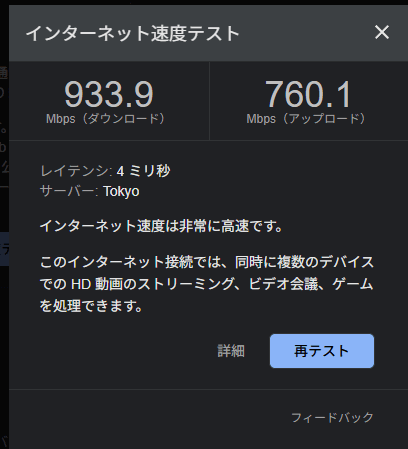The image size is (408, 449).
Task: Click the highlighted blue item behind the dialog
Action: 4,249
